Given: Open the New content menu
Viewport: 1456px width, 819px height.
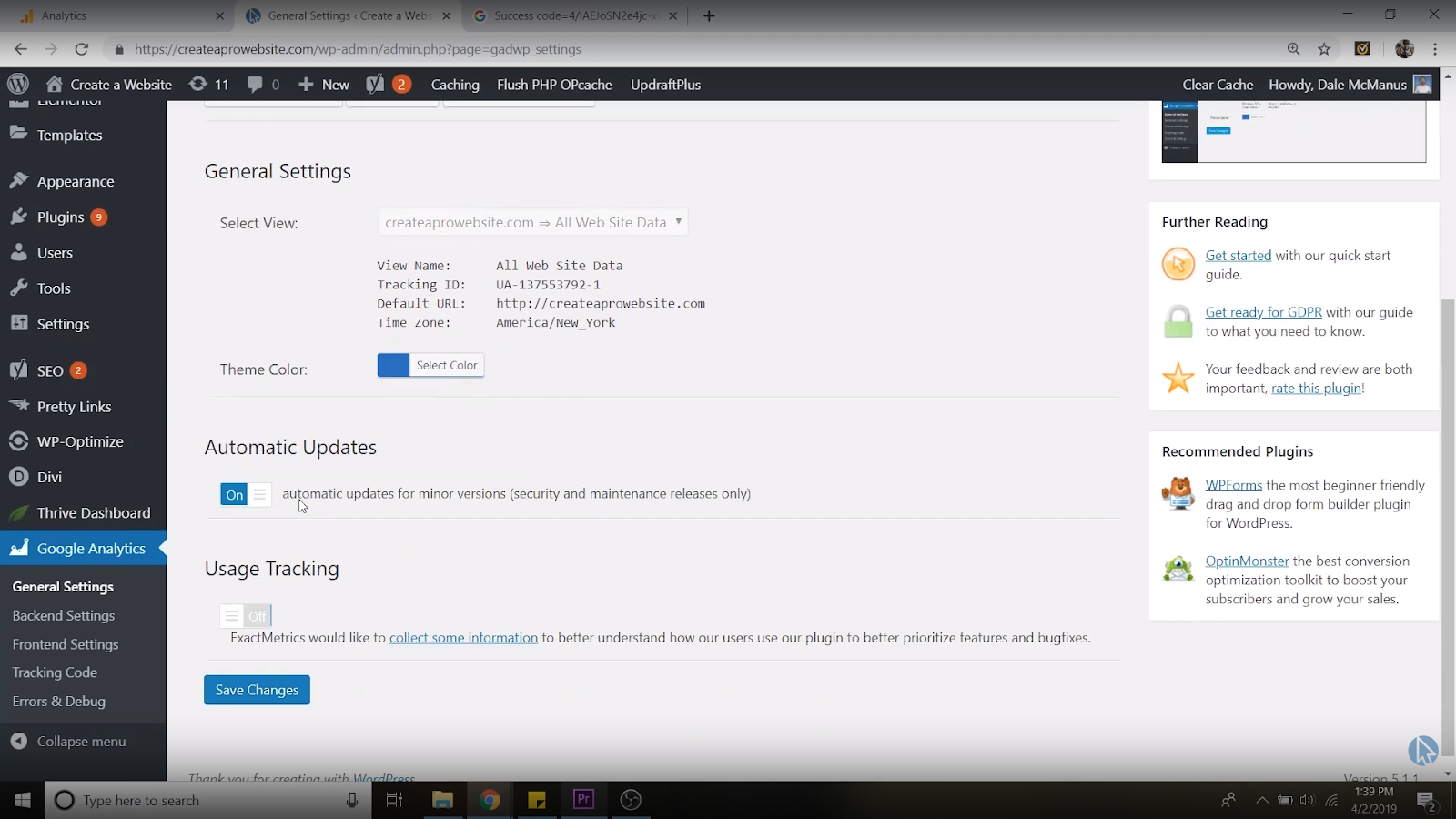Looking at the screenshot, I should tap(324, 85).
